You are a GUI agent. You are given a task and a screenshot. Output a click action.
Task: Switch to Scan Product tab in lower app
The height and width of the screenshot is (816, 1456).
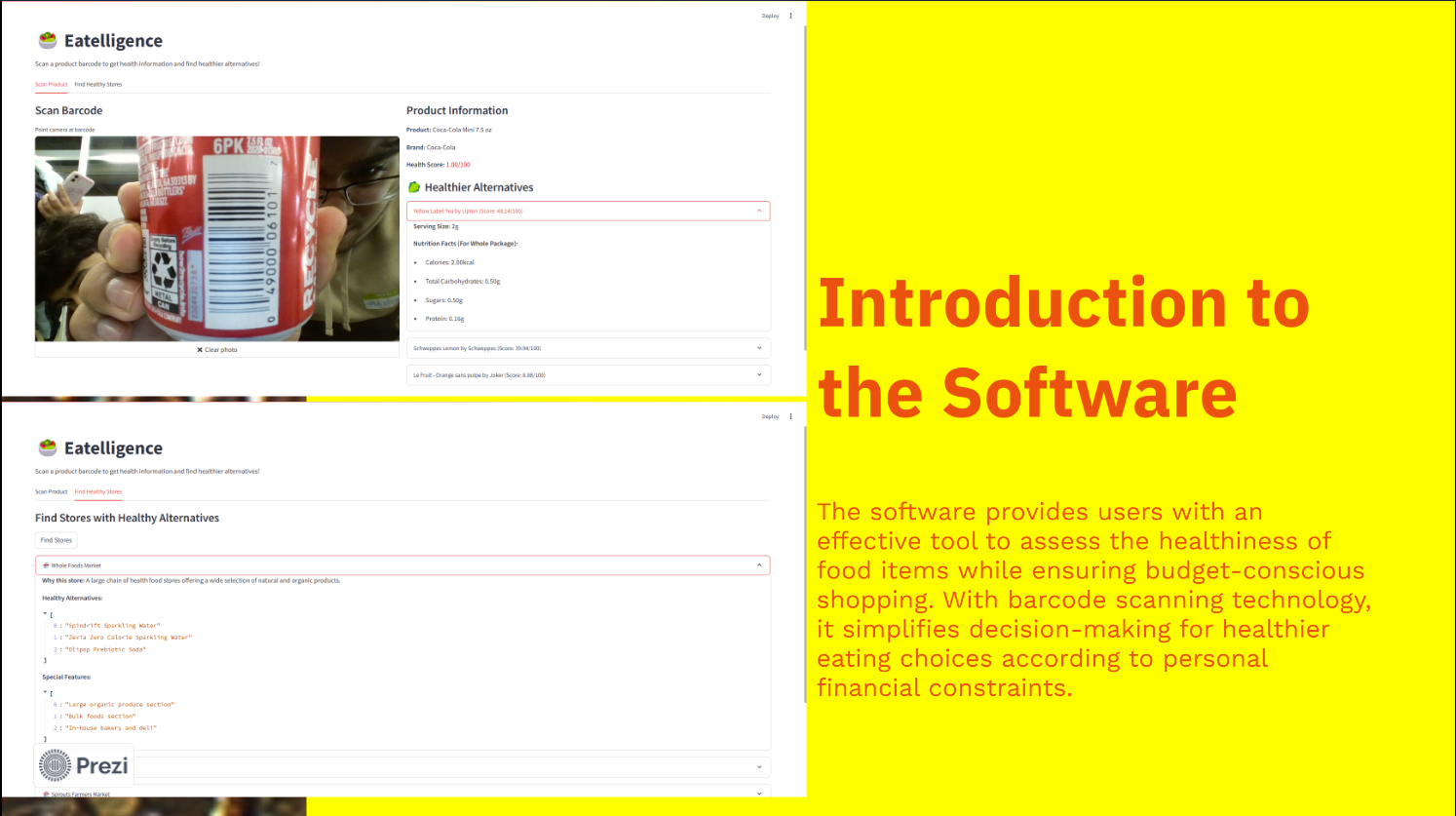[x=52, y=492]
